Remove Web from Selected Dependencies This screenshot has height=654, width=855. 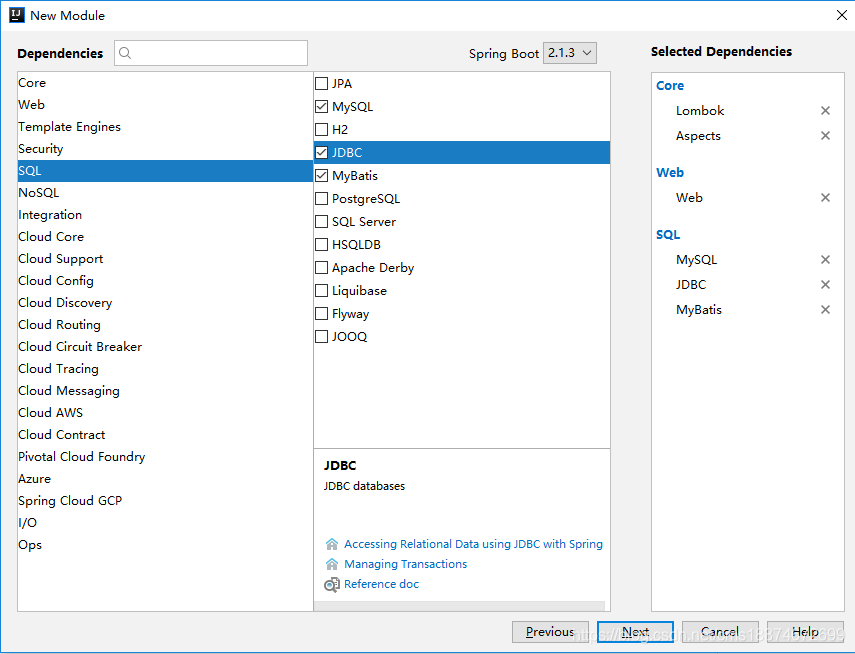(825, 197)
